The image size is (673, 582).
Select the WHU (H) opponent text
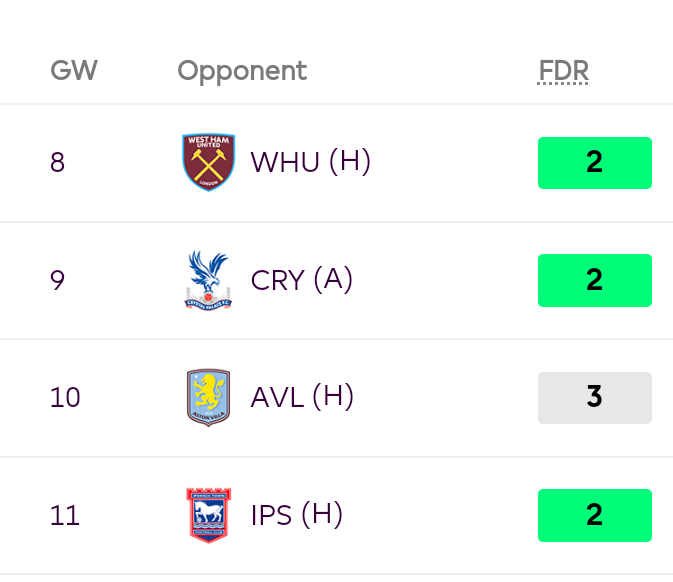pos(311,162)
